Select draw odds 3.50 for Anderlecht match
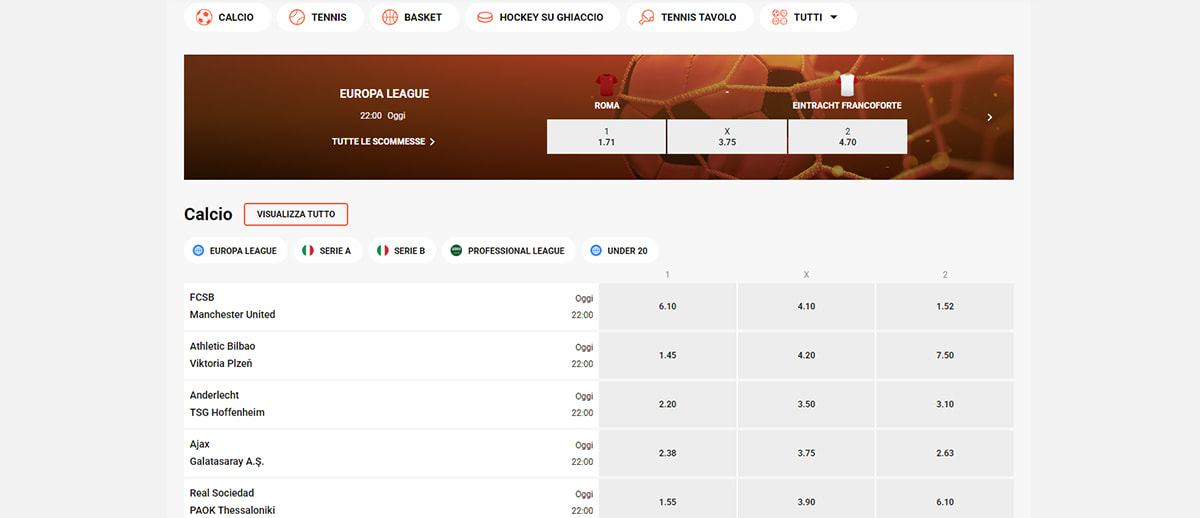Screen dimensions: 1200x518 click(x=806, y=405)
